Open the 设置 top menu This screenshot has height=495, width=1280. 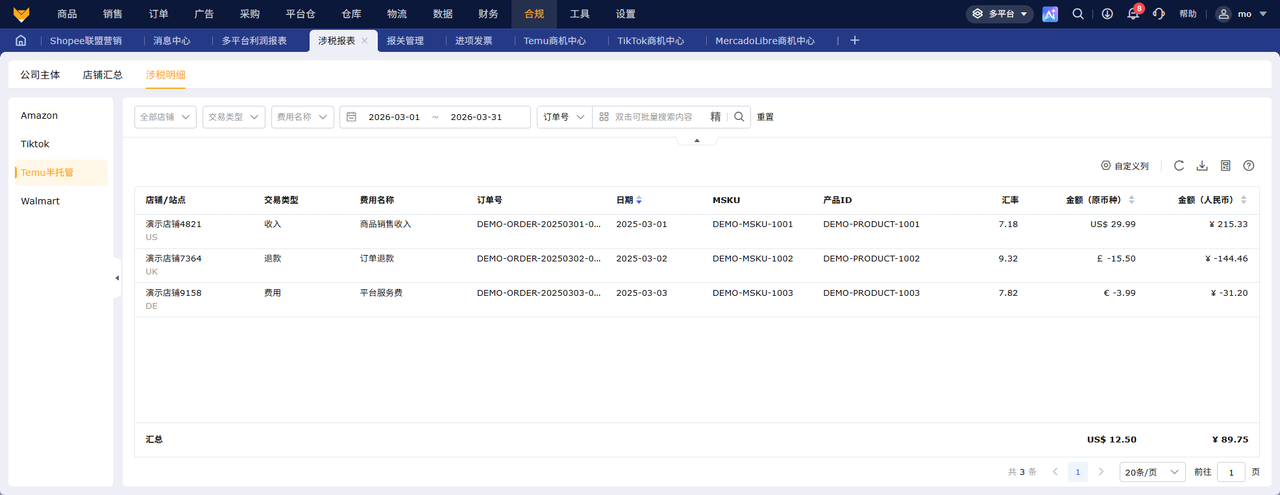[x=625, y=14]
